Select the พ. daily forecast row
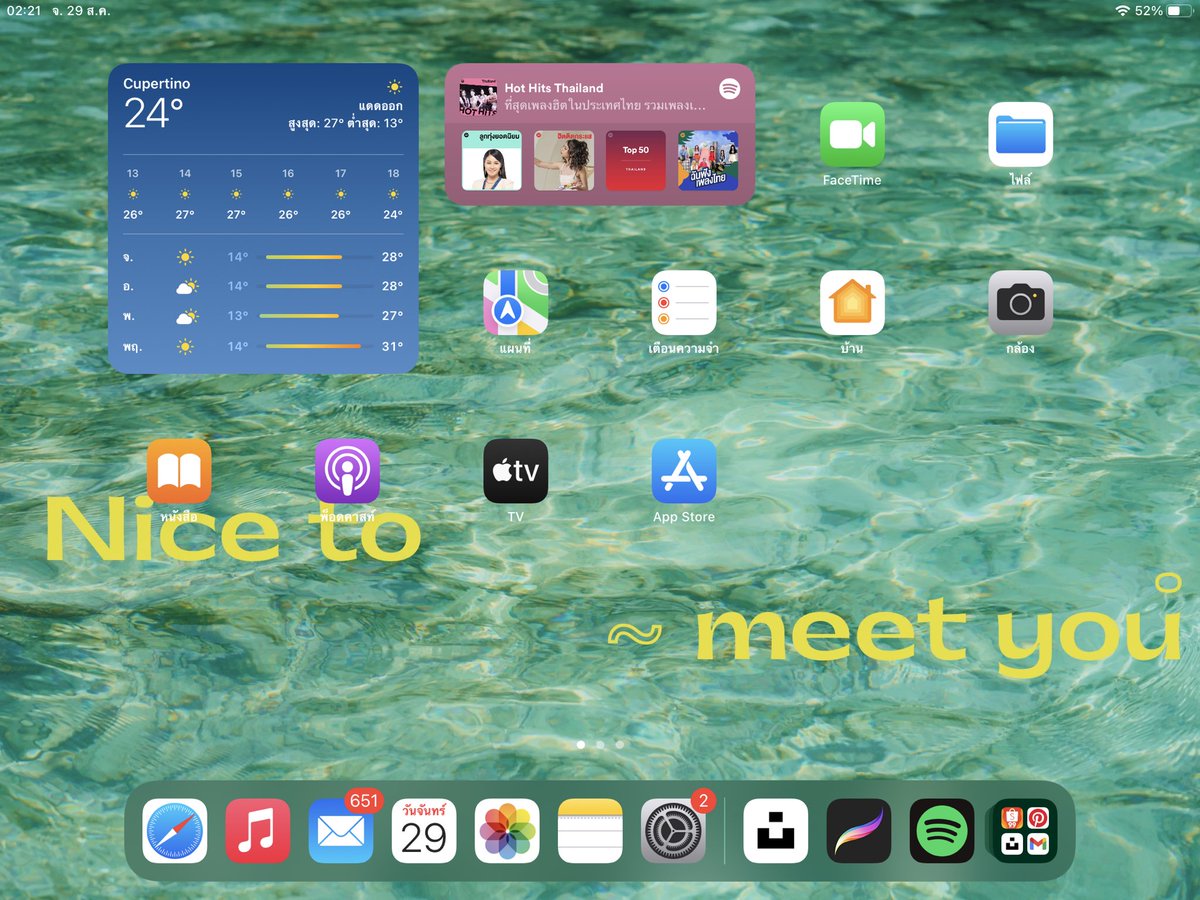1200x900 pixels. coord(263,316)
